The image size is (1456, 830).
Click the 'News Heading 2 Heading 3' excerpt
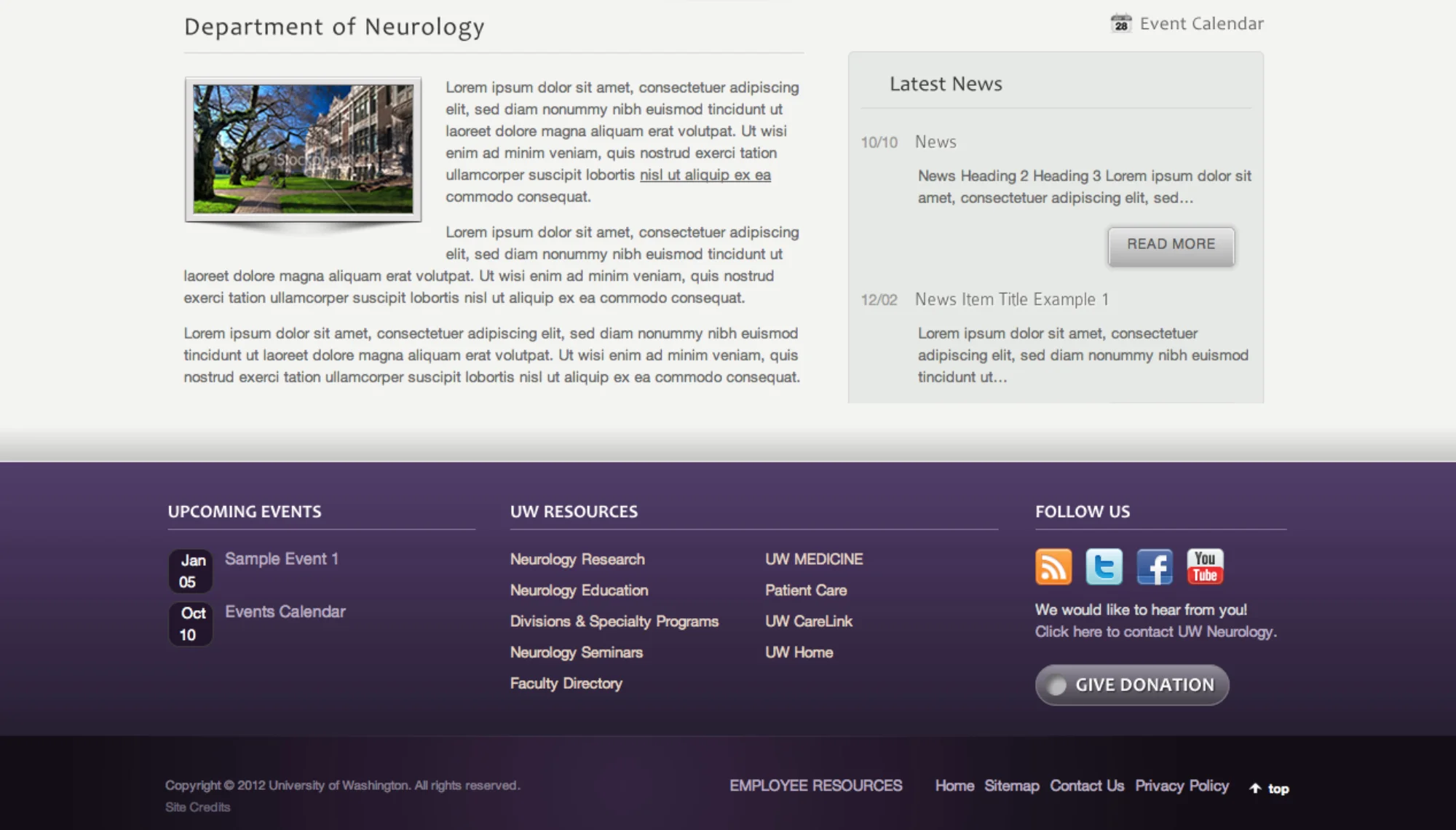tap(1085, 187)
